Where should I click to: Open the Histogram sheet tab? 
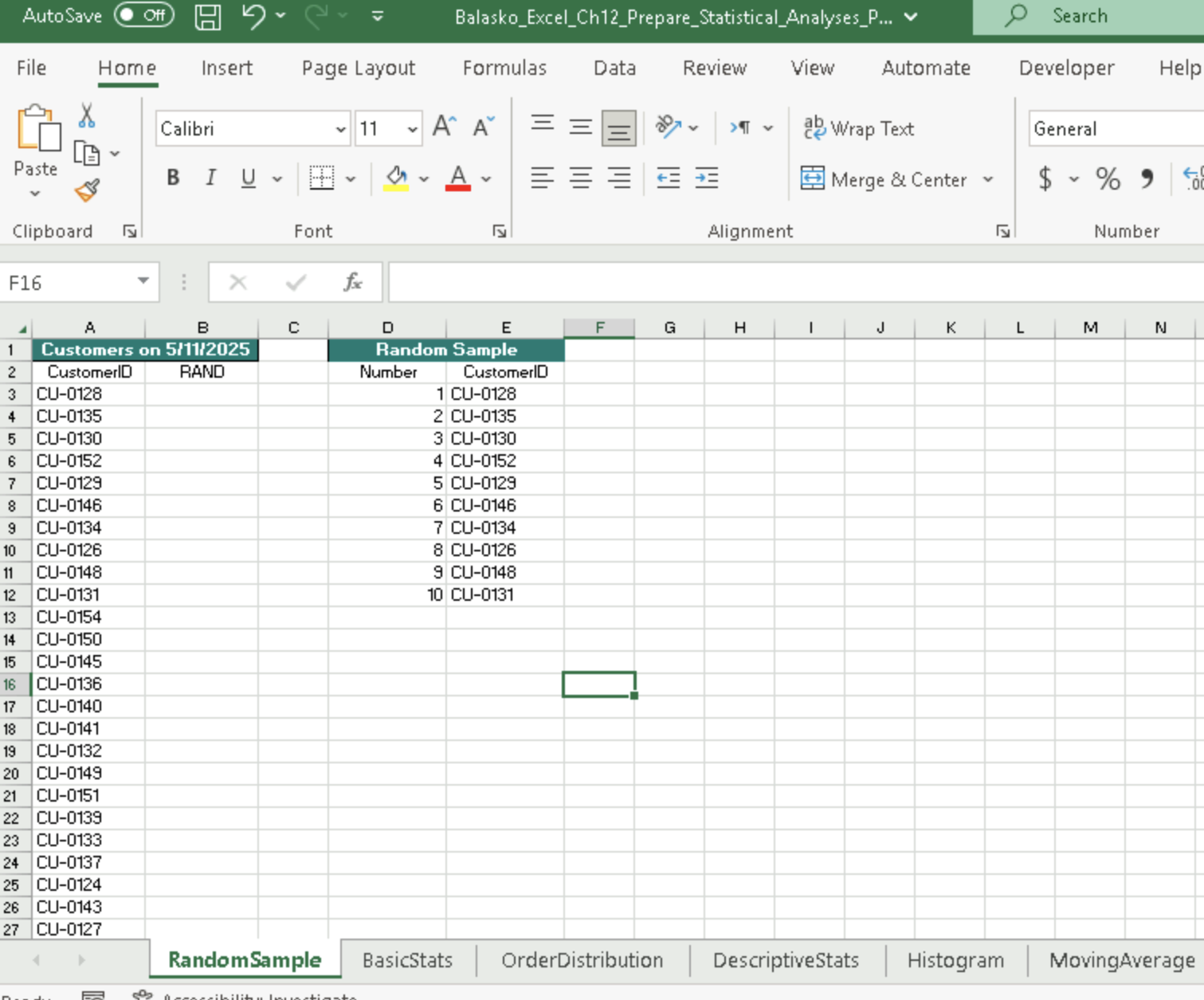pyautogui.click(x=954, y=960)
